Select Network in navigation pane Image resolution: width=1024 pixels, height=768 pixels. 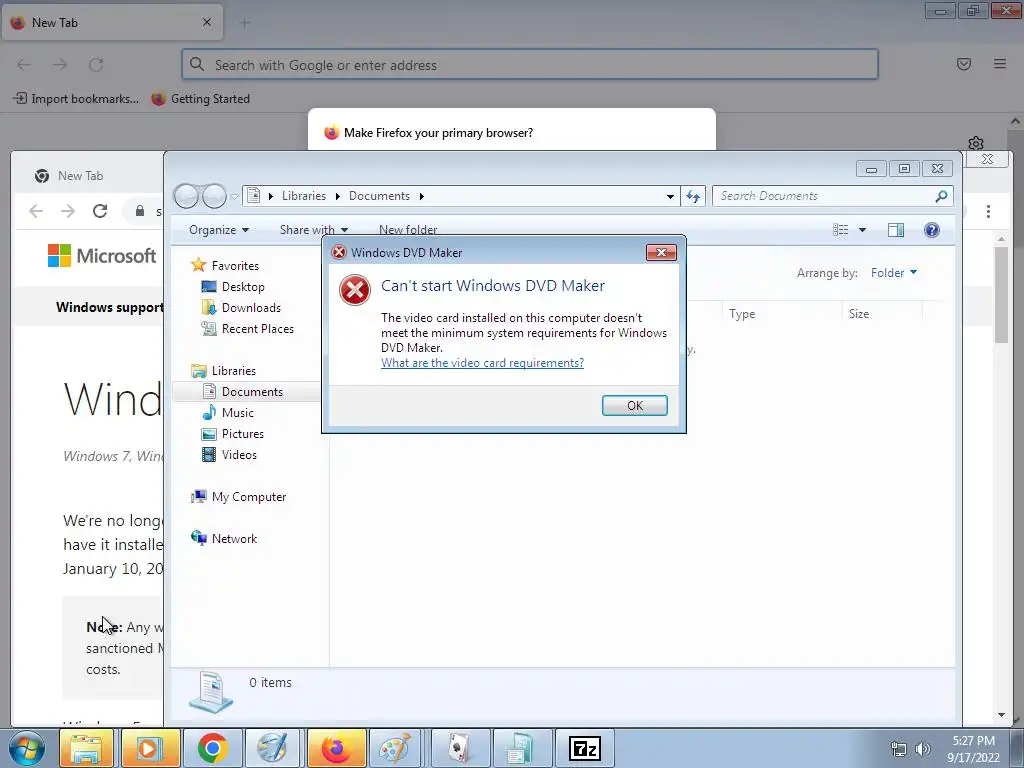(234, 539)
